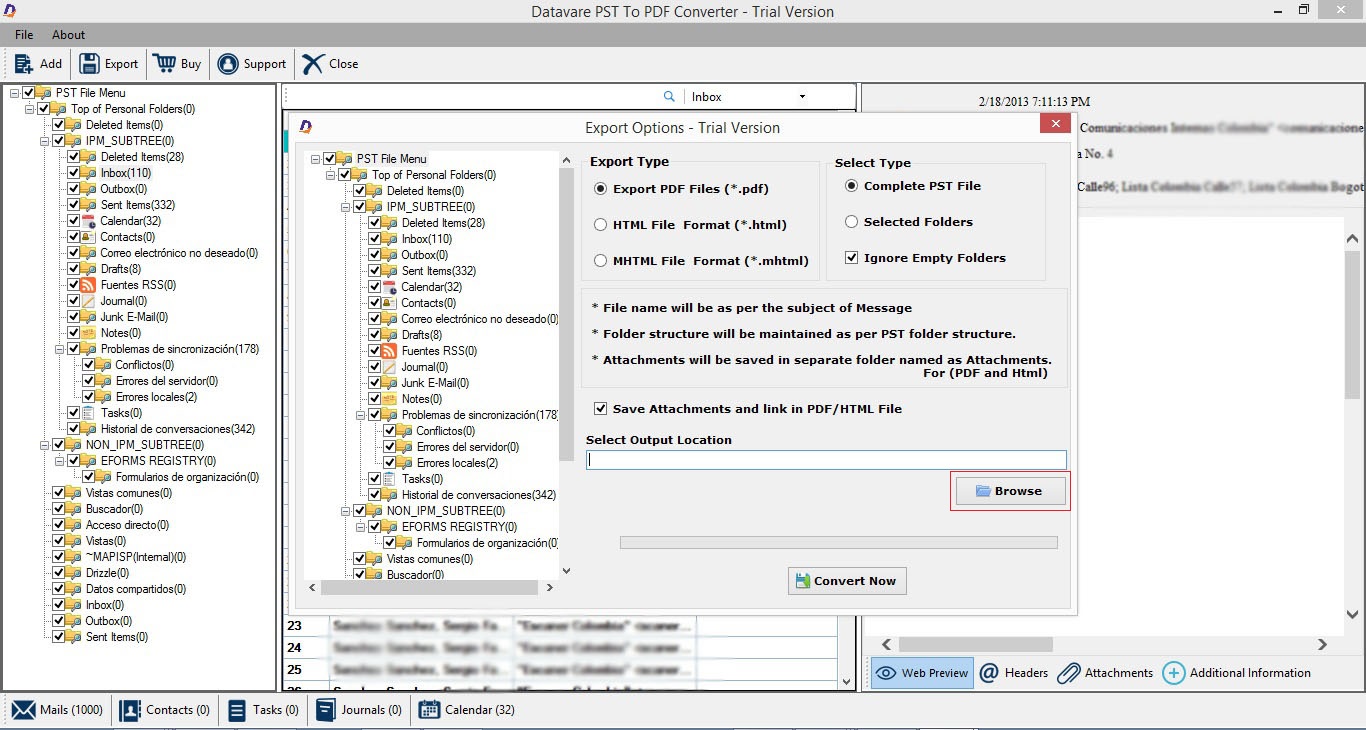Click the Journals icon in bottom bar

[325, 710]
